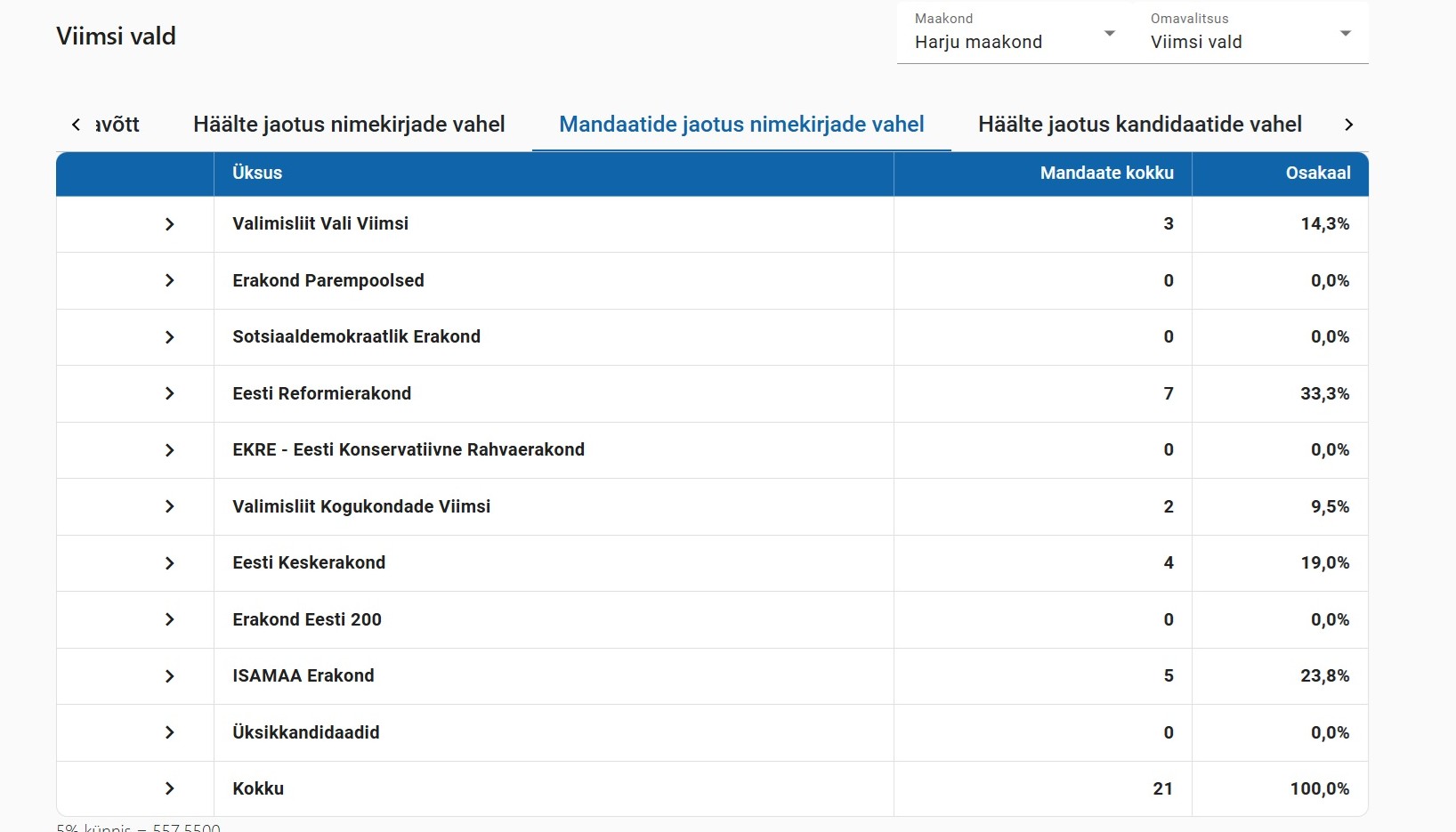Expand the Erakond Eesti 200 row
This screenshot has width=1456, height=832.
coord(169,619)
